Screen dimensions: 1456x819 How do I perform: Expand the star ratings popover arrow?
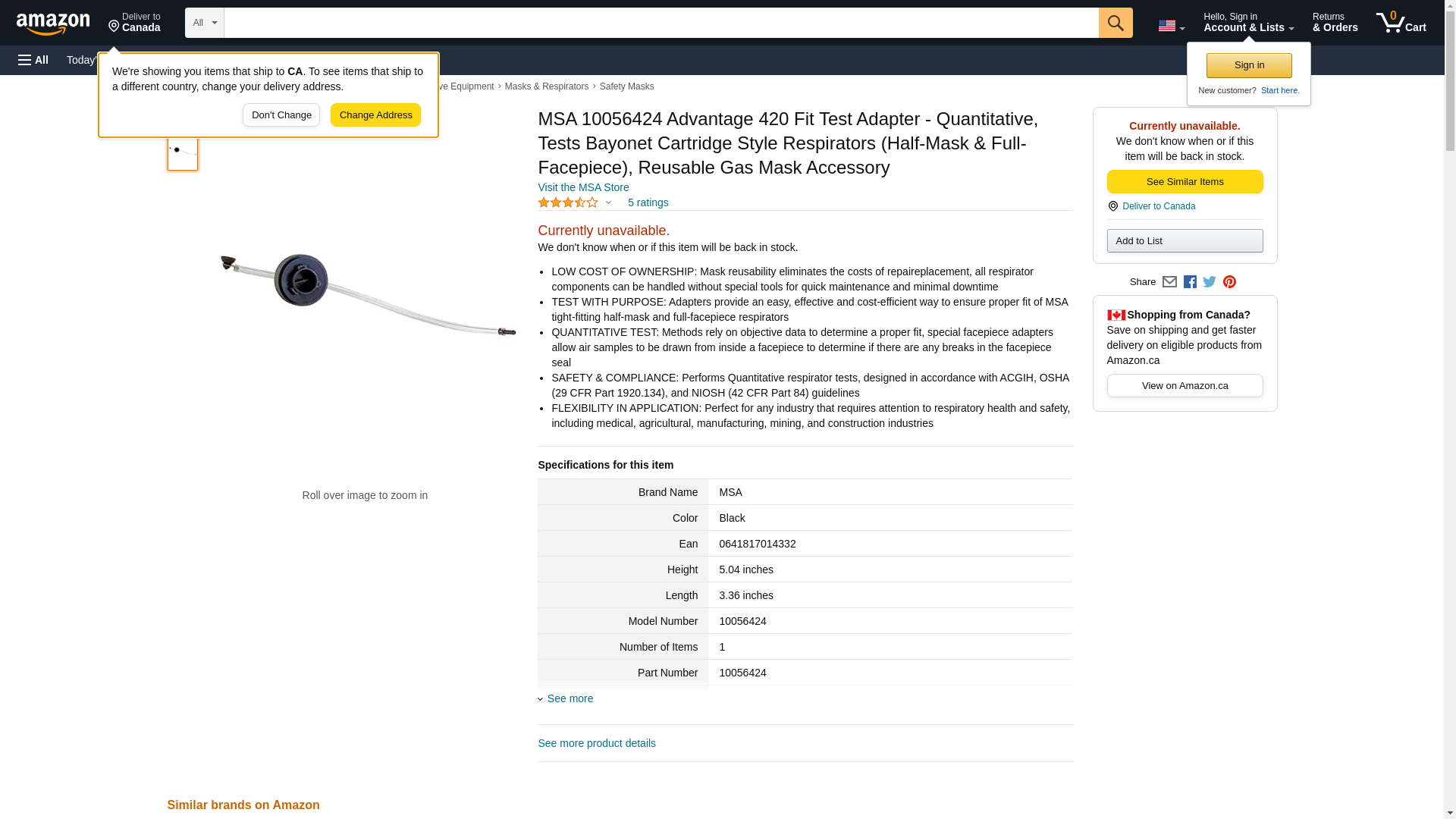608,202
